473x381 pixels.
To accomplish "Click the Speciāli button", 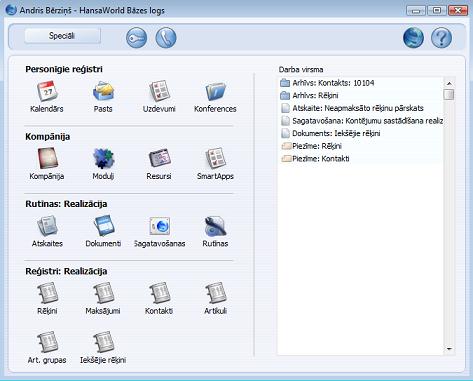I will (62, 36).
